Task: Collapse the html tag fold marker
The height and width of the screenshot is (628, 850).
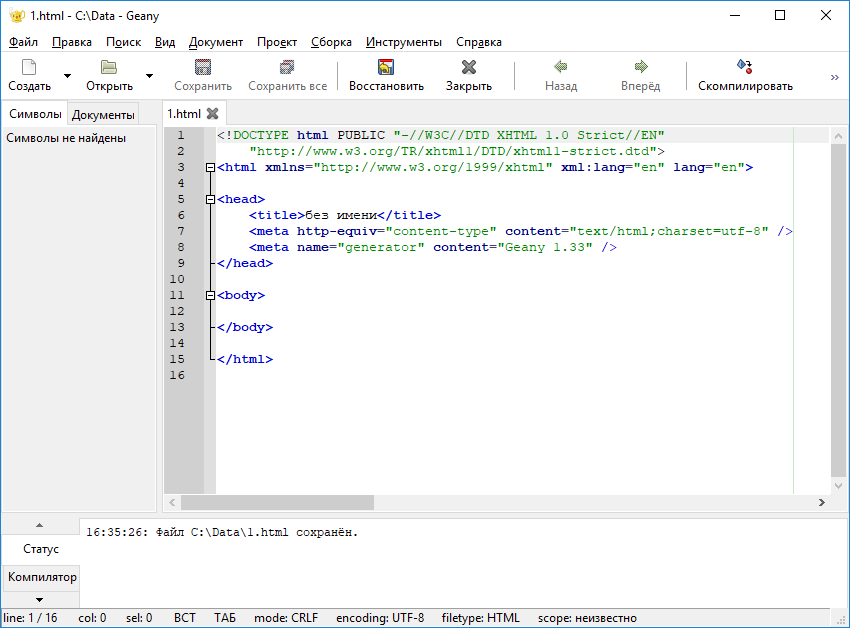Action: [210, 168]
